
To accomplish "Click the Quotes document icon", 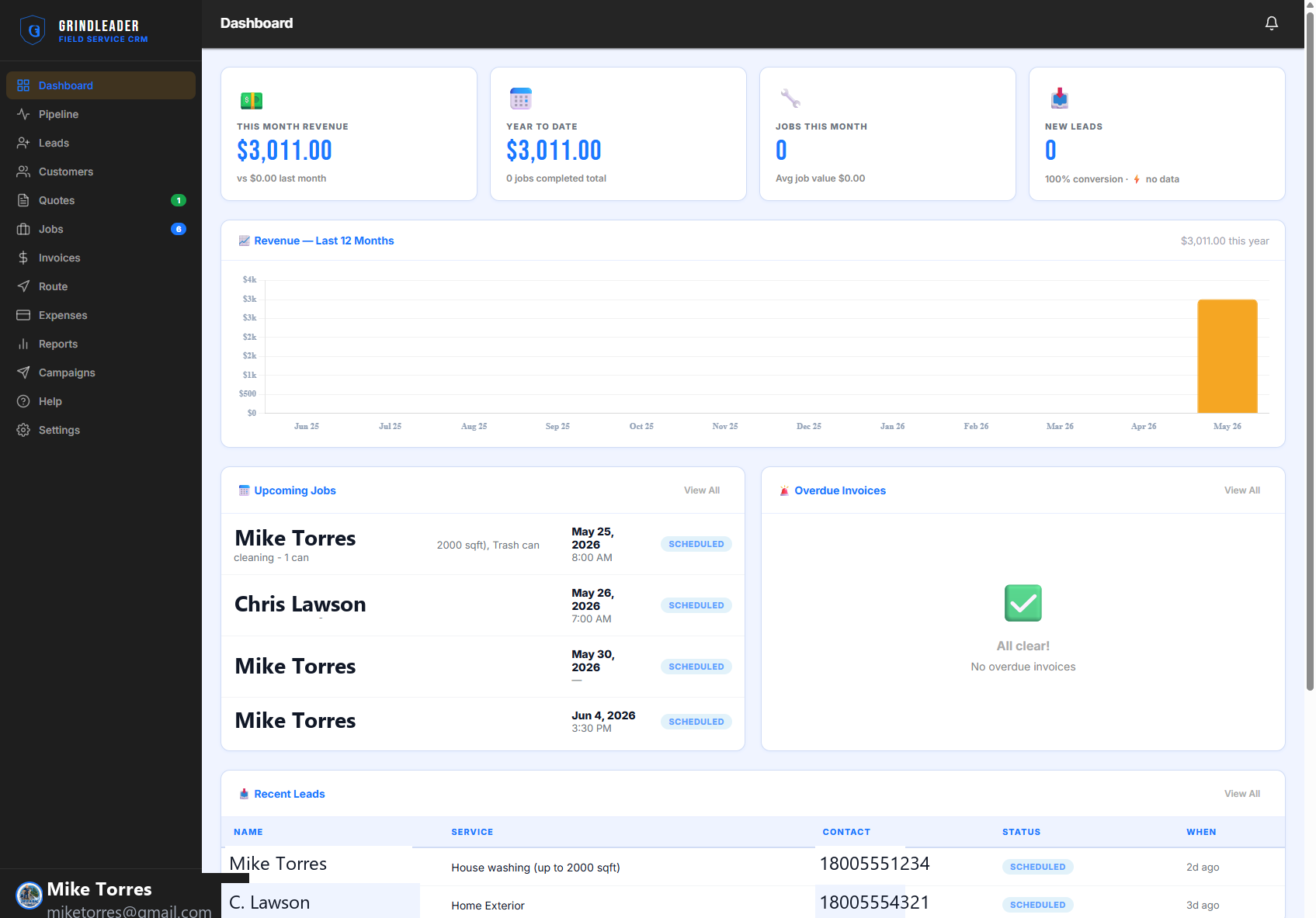I will pyautogui.click(x=23, y=200).
